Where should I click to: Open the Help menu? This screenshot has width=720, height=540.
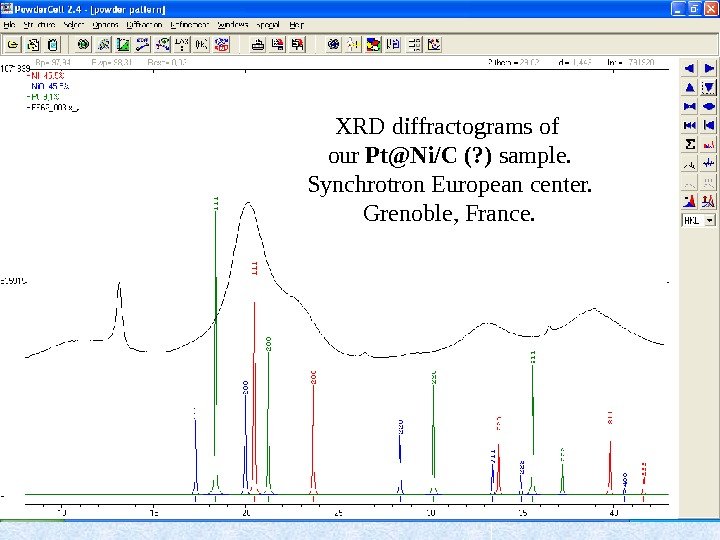(x=296, y=25)
